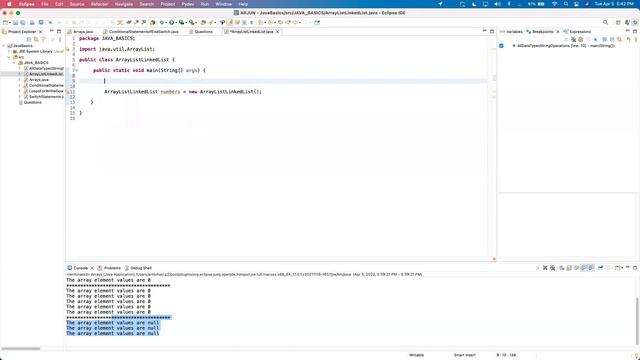Uncheck the AllDataTypesStringOperations breakpoint checkbox
The width and height of the screenshot is (640, 360).
(x=501, y=46)
